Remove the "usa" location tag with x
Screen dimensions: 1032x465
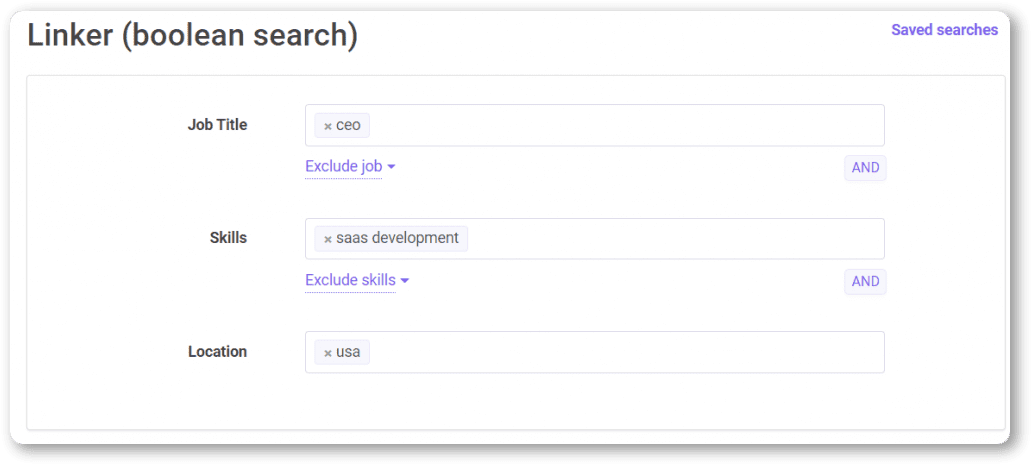coord(327,353)
